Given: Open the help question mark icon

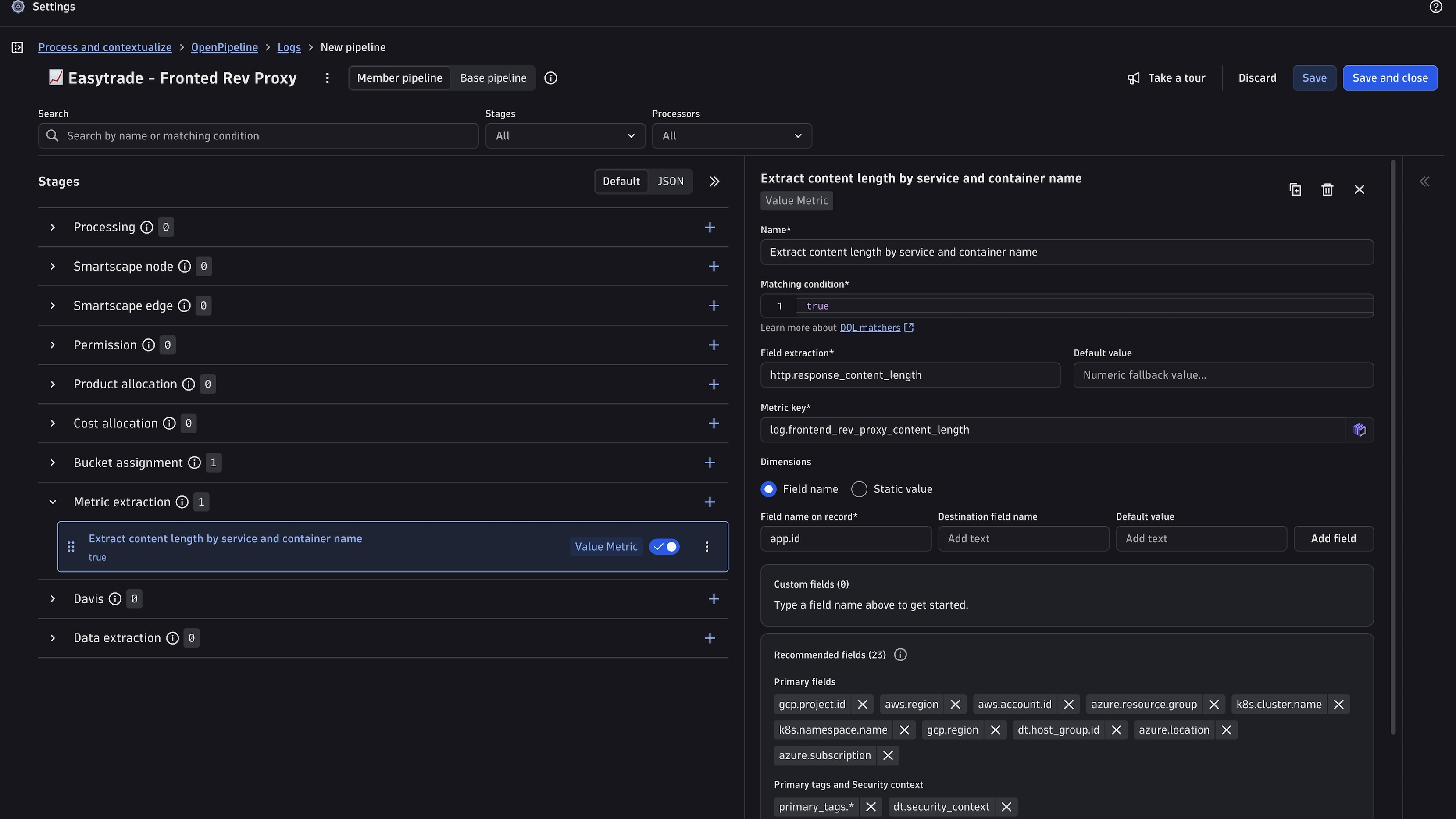Looking at the screenshot, I should click(x=1436, y=7).
